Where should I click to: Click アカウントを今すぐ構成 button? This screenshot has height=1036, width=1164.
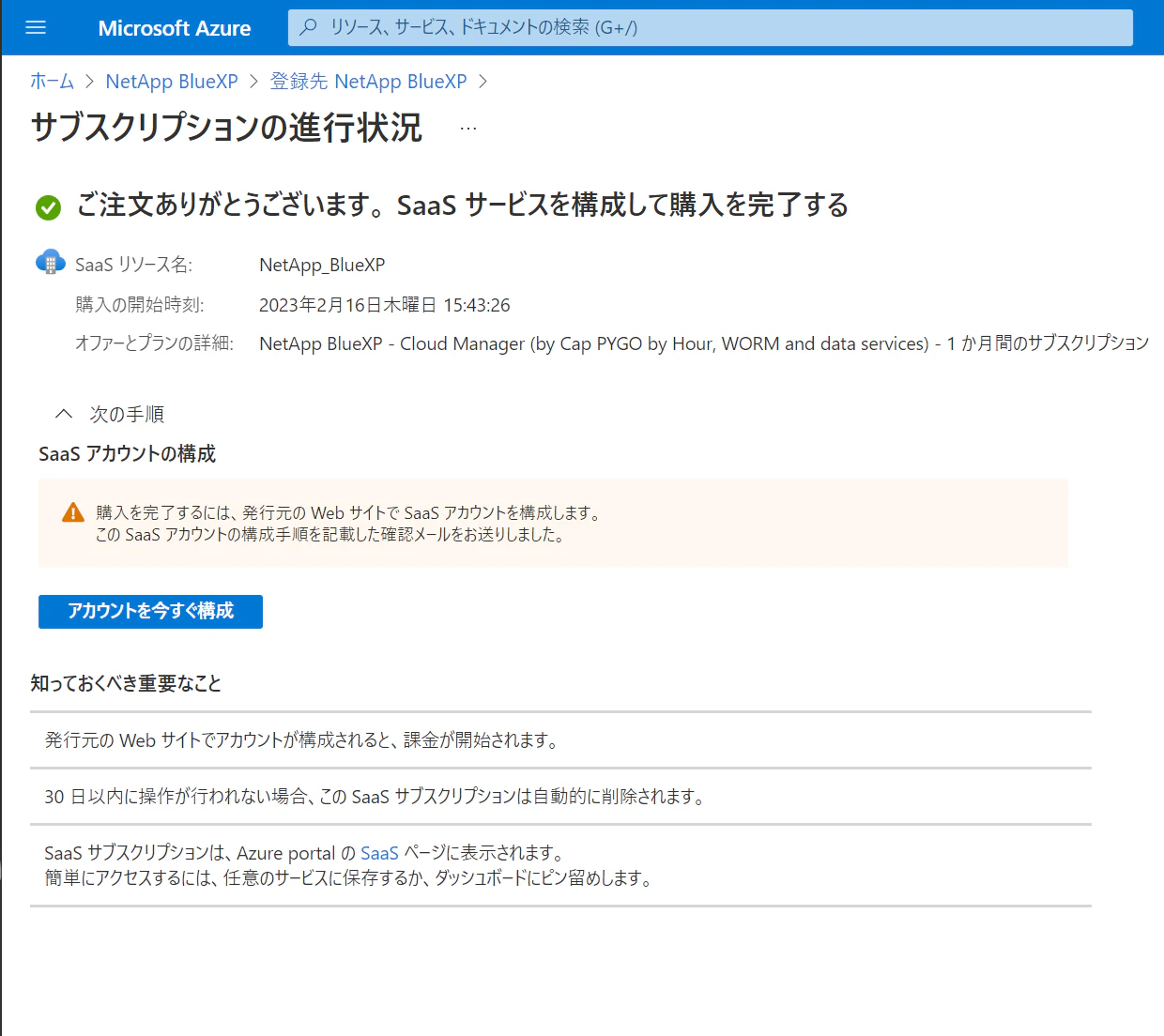tap(150, 611)
